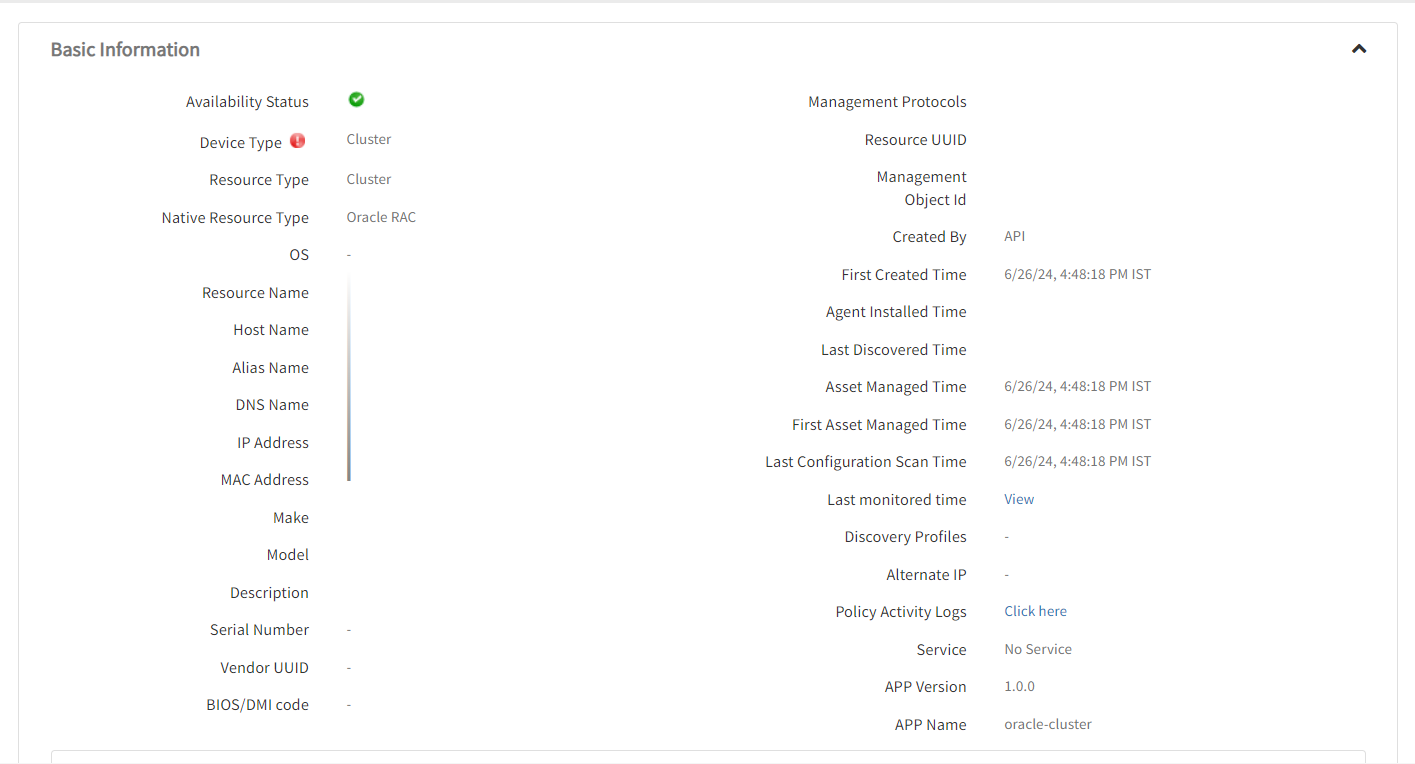Viewport: 1415px width, 764px height.
Task: Select the Last Configuration Scan Time timestamp
Action: pyautogui.click(x=1077, y=461)
